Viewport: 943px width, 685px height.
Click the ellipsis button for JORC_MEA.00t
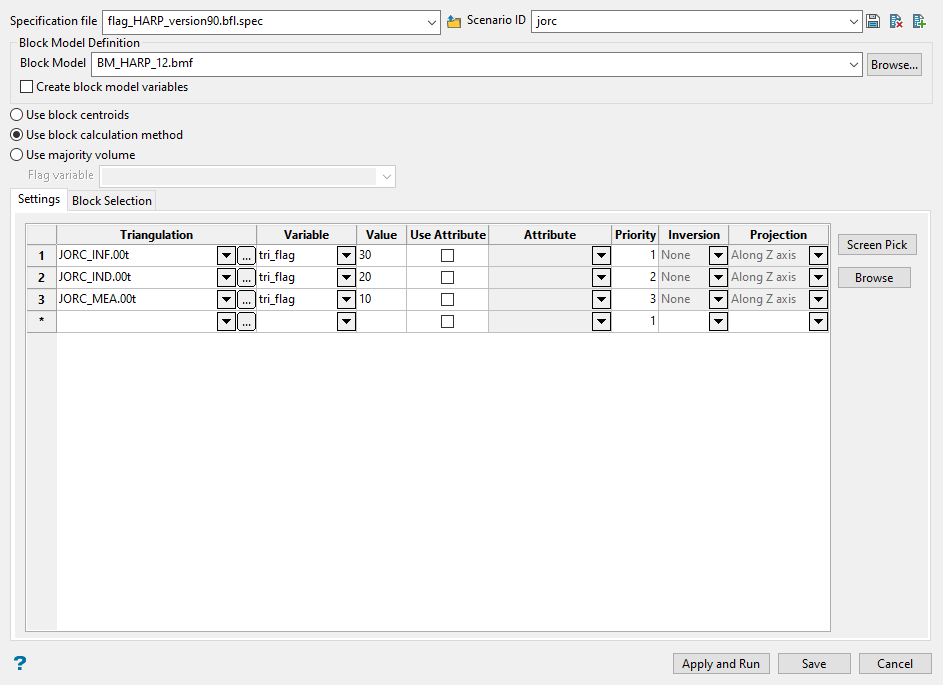[x=246, y=300]
